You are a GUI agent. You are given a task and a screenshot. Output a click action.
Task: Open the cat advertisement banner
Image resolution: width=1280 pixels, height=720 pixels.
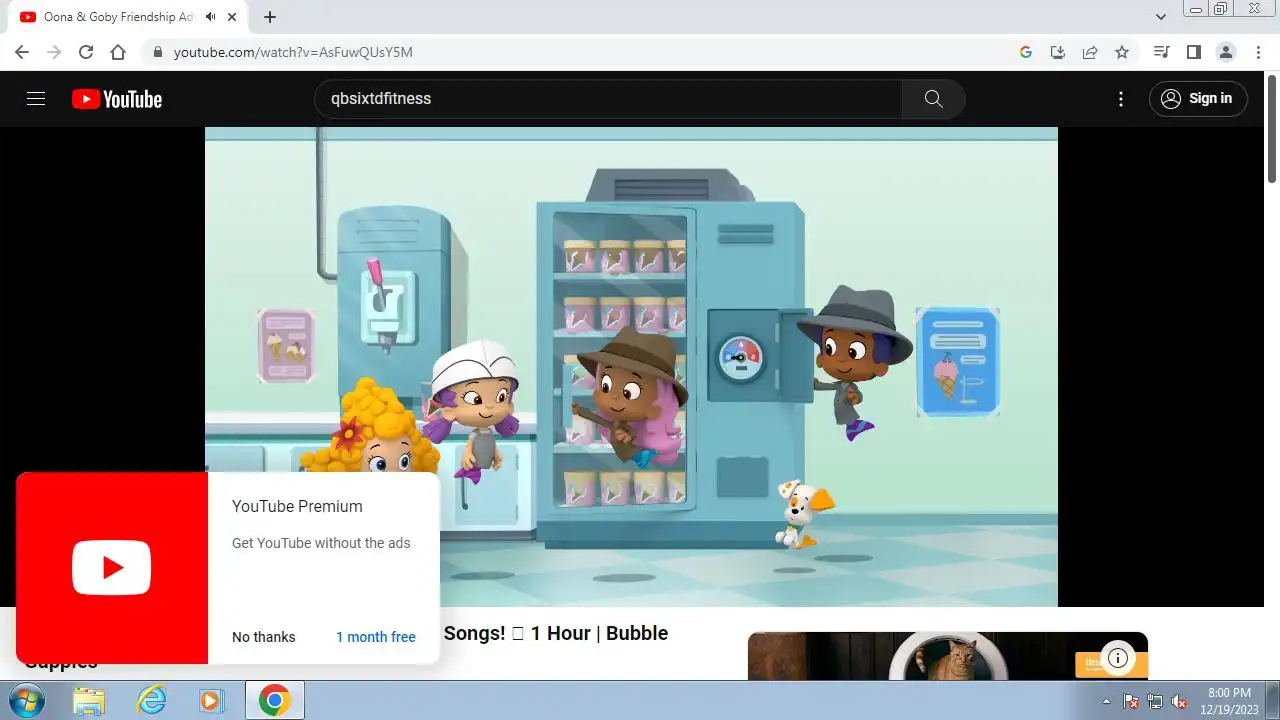pos(948,656)
